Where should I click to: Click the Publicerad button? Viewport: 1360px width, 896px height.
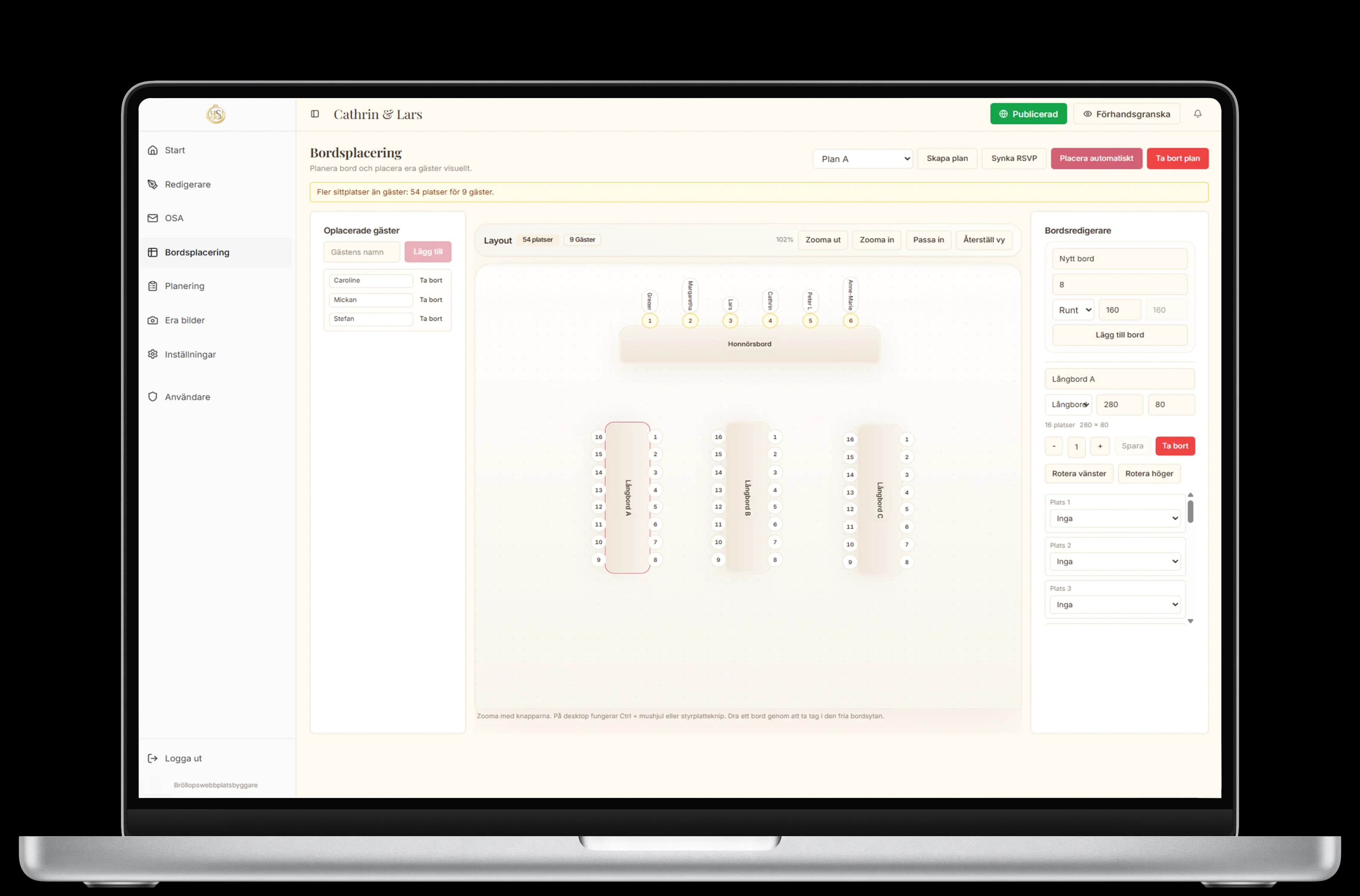point(1028,114)
